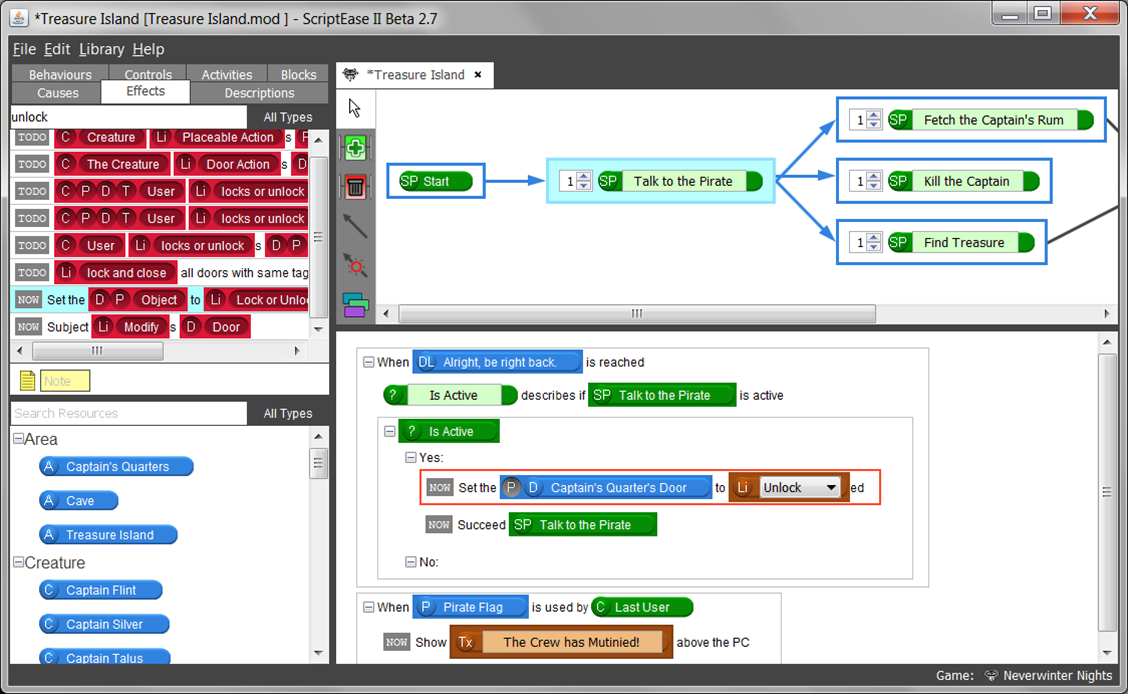Switch to the Controls tab

pyautogui.click(x=147, y=73)
